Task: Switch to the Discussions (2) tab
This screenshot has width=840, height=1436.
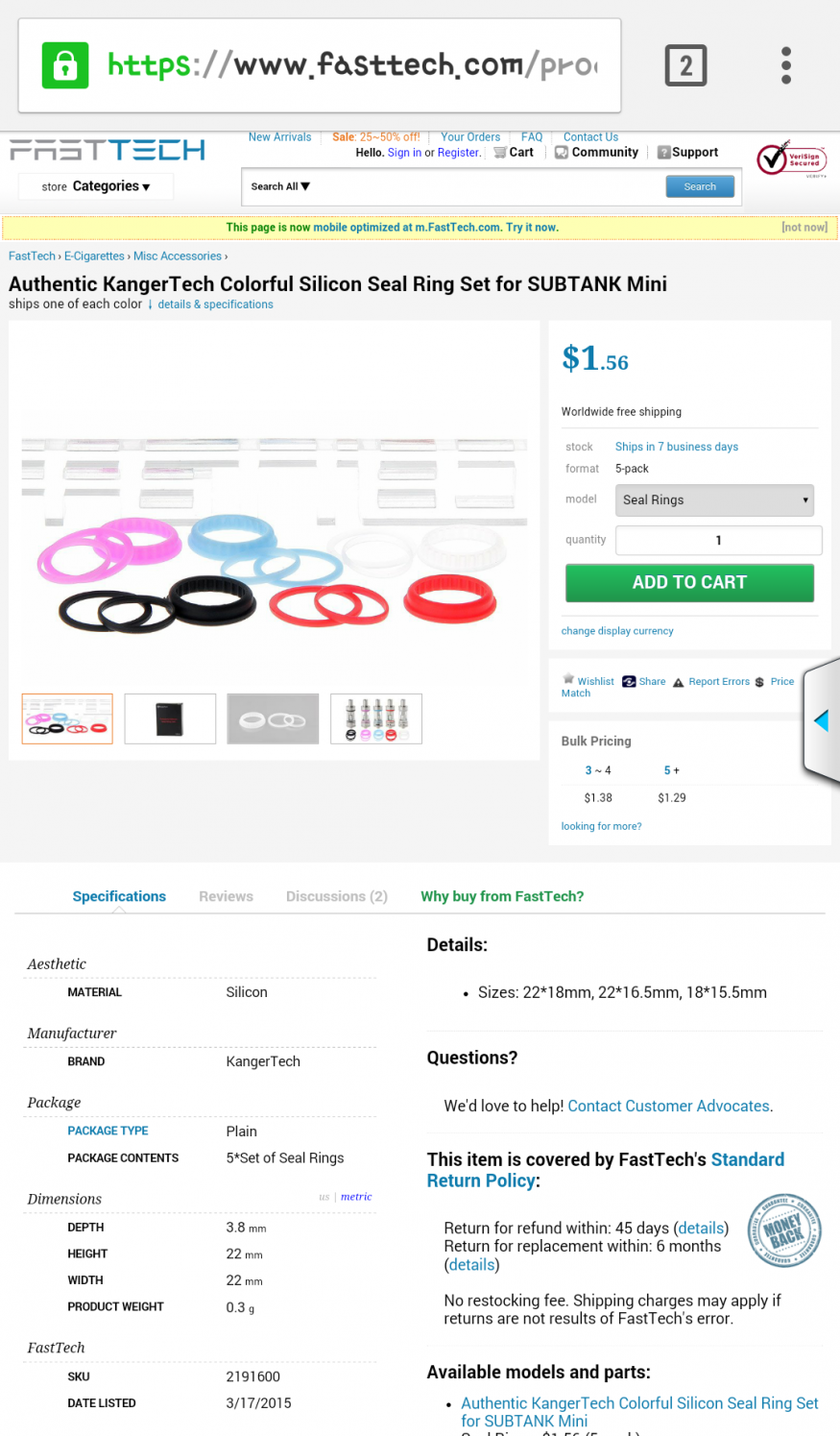Action: pos(337,896)
